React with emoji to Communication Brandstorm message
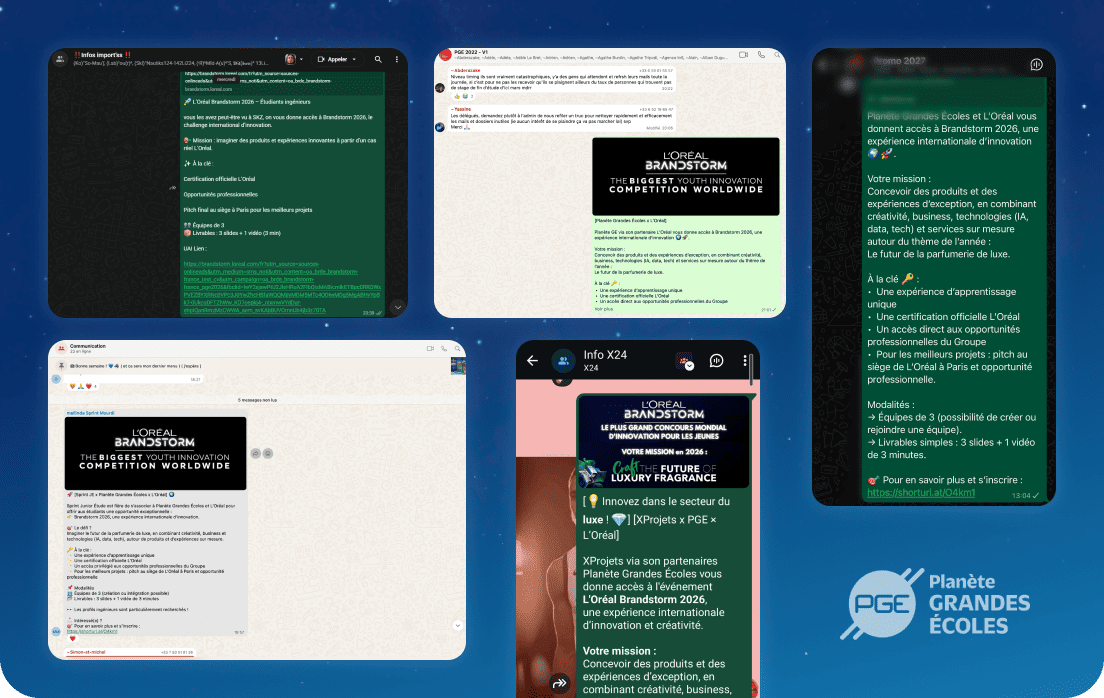Screen dimensions: 1104x698 (268, 454)
